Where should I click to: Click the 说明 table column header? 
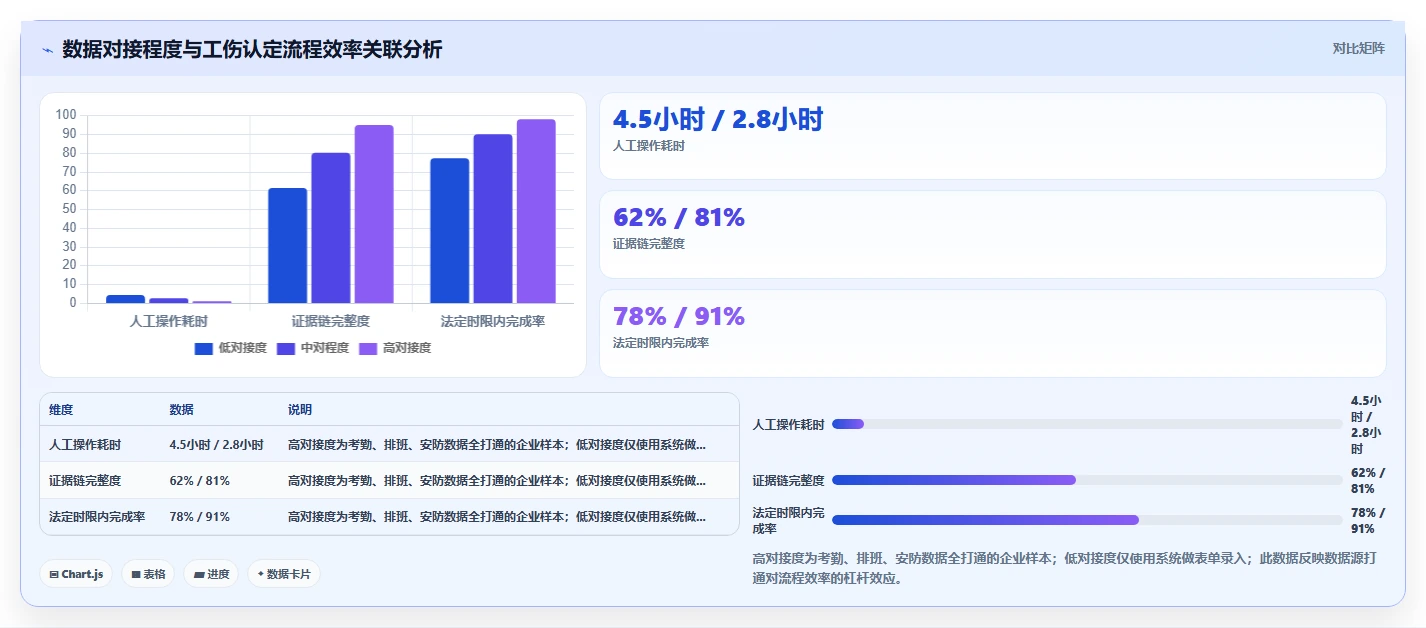pos(300,410)
